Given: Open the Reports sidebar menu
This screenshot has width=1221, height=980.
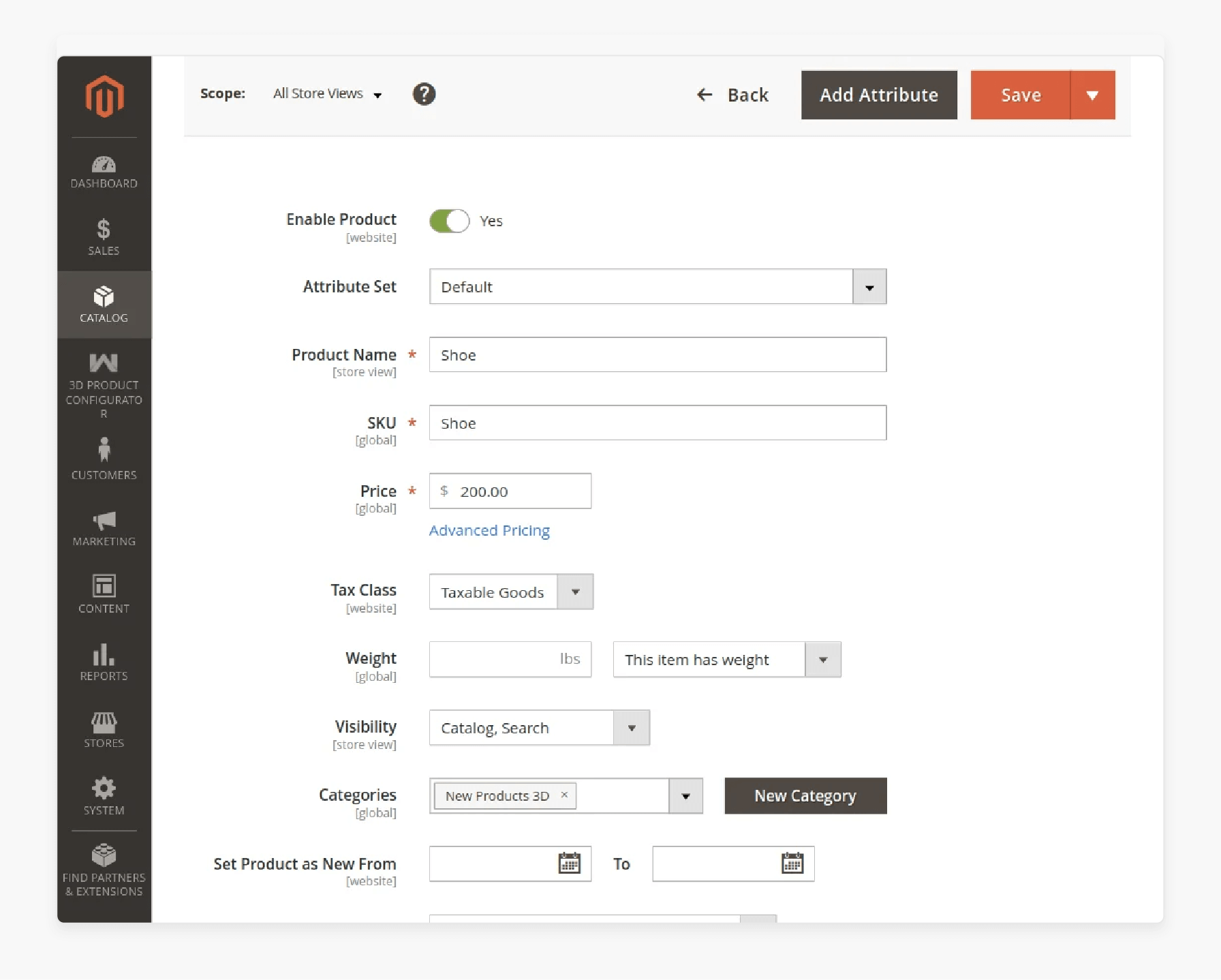Looking at the screenshot, I should pos(104,662).
